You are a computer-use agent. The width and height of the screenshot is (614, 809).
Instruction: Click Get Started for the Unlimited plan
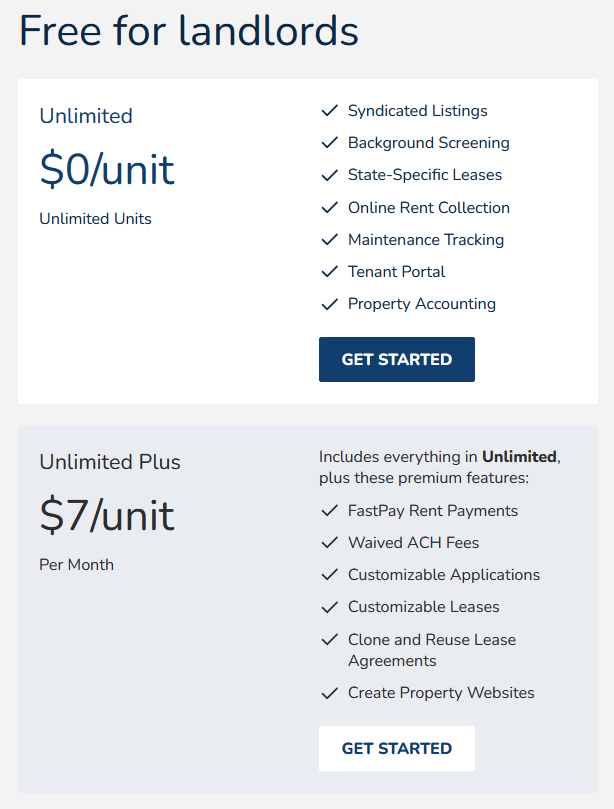(x=397, y=360)
